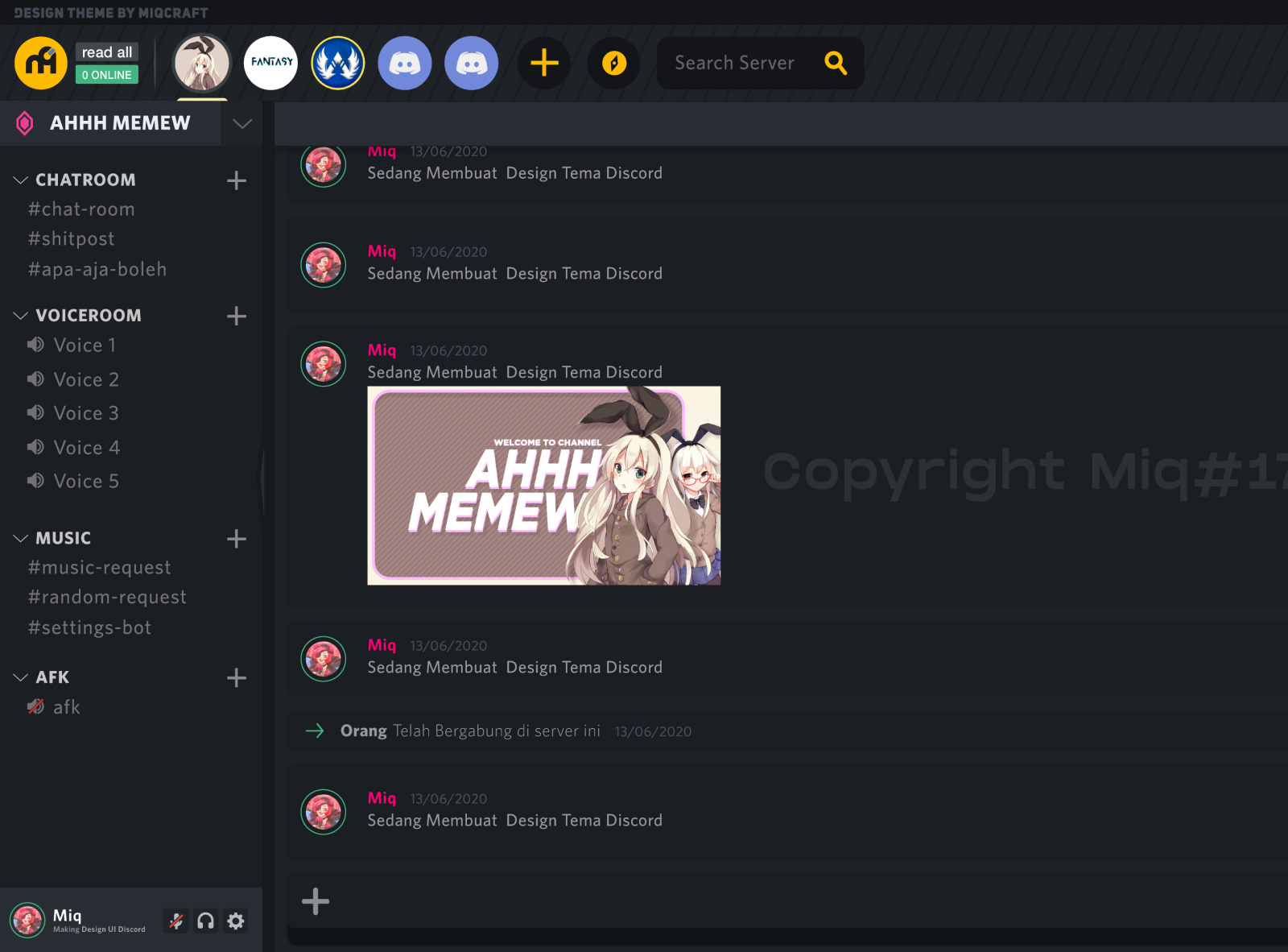Join the afk voice channel
Screen dimensions: 1288x952
[66, 707]
